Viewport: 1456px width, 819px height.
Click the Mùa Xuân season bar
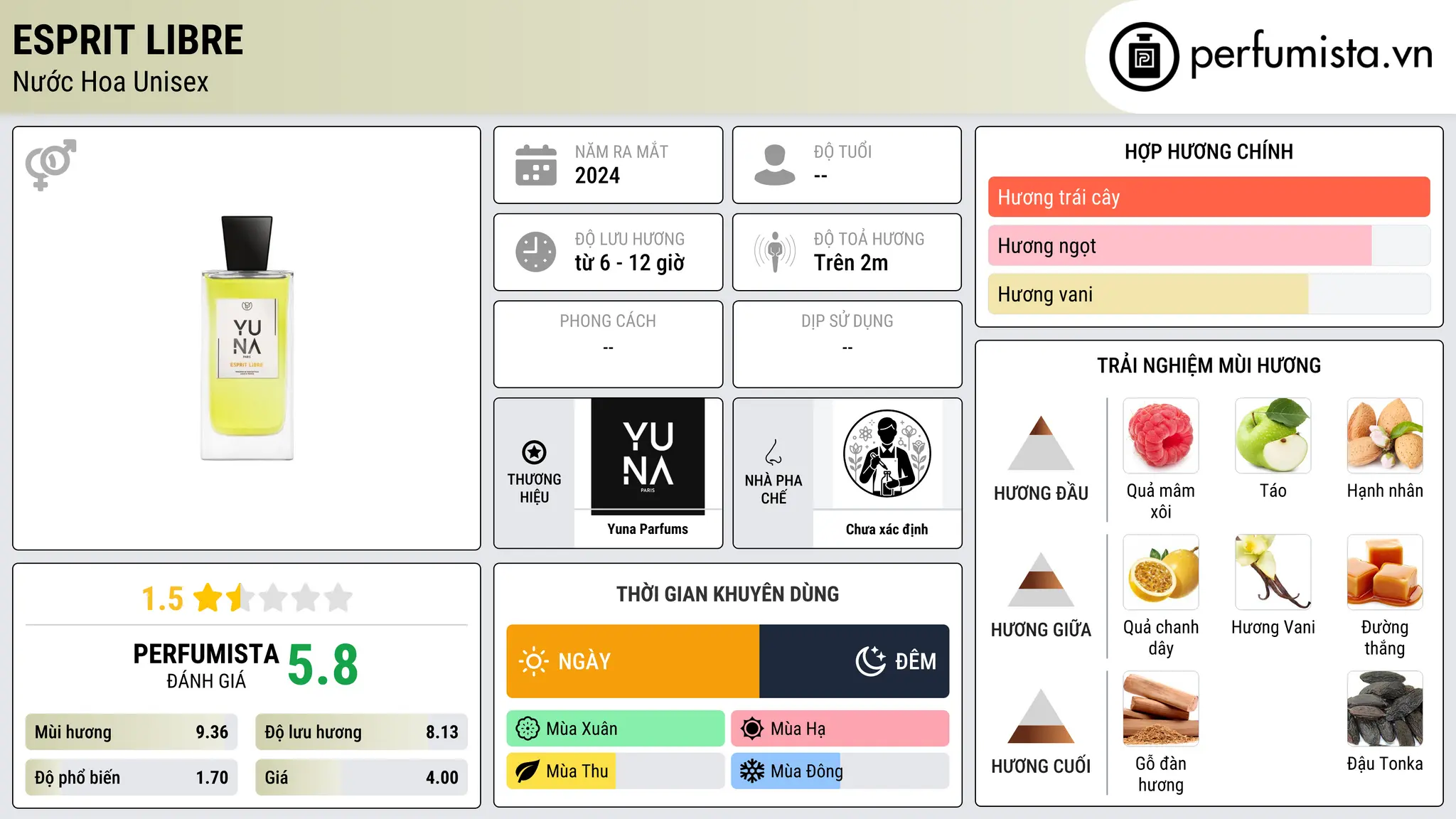point(616,729)
